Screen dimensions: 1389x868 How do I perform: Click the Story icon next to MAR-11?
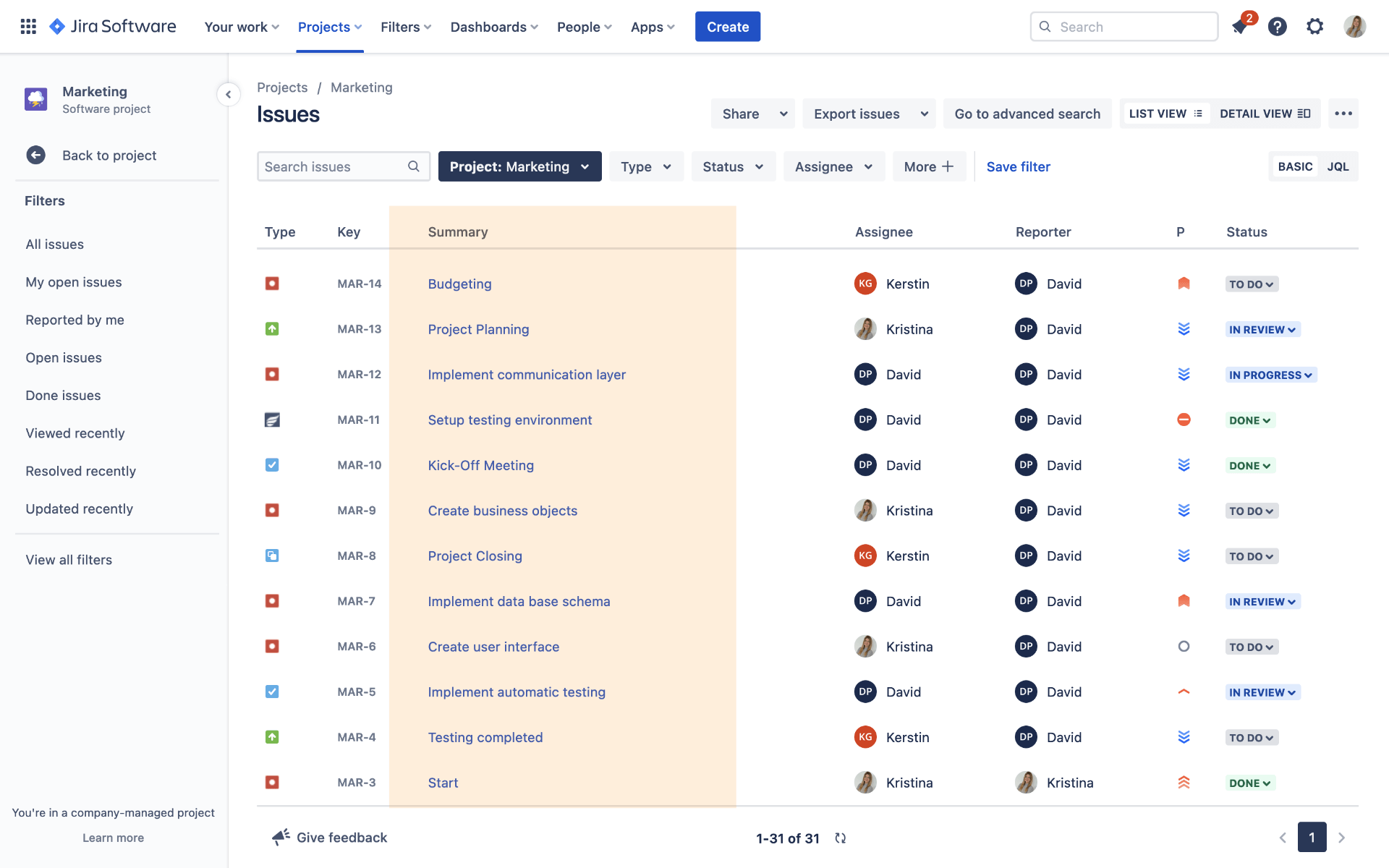272,420
